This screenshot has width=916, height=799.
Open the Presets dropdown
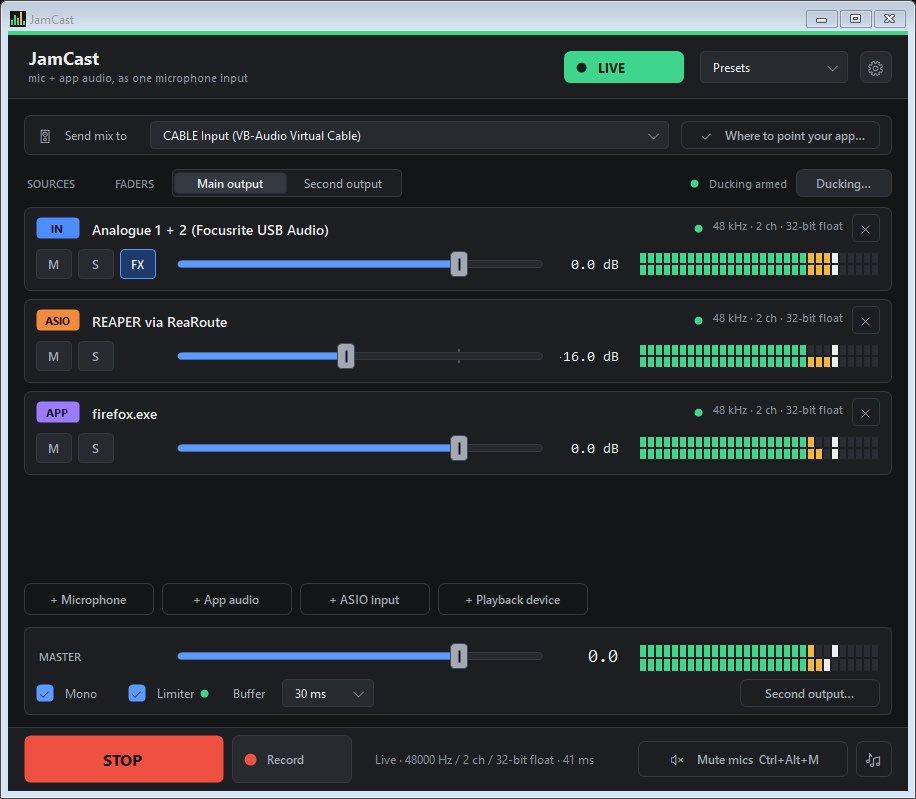coord(773,68)
